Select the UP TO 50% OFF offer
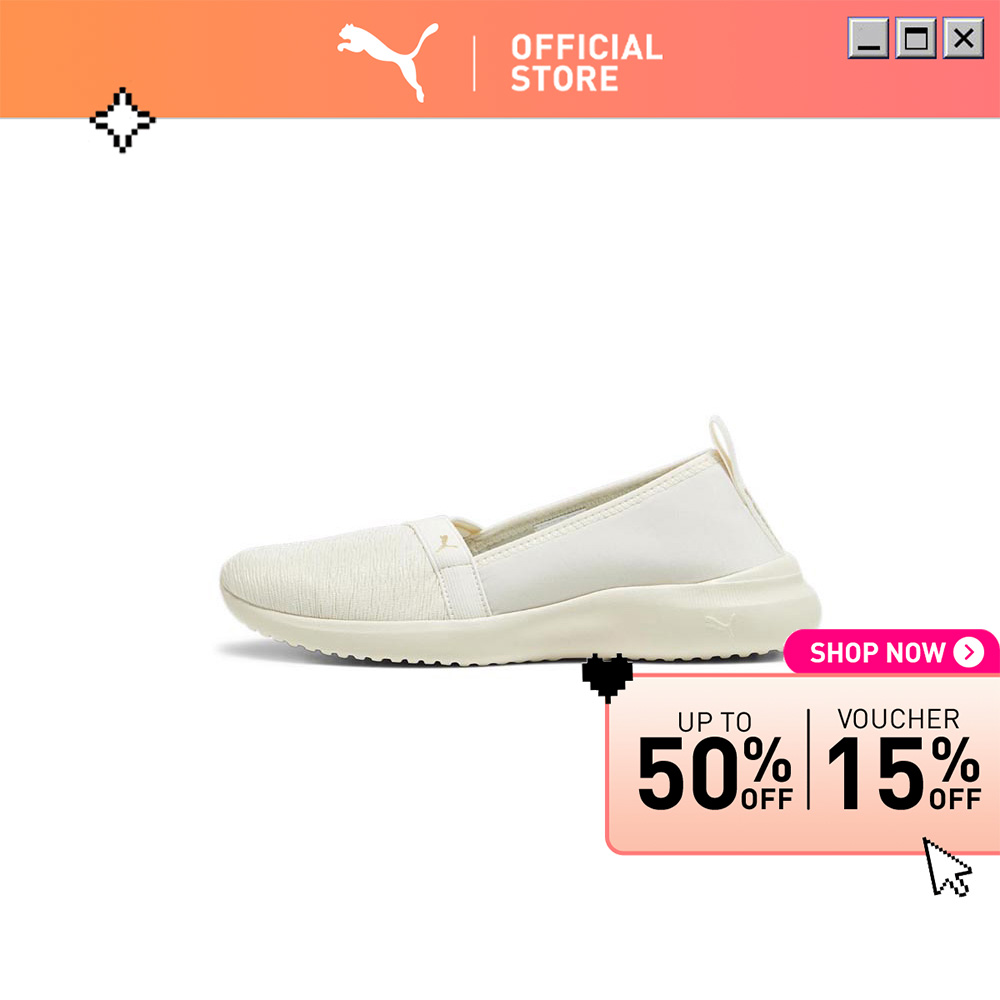Viewport: 1000px width, 1000px height. click(x=714, y=760)
